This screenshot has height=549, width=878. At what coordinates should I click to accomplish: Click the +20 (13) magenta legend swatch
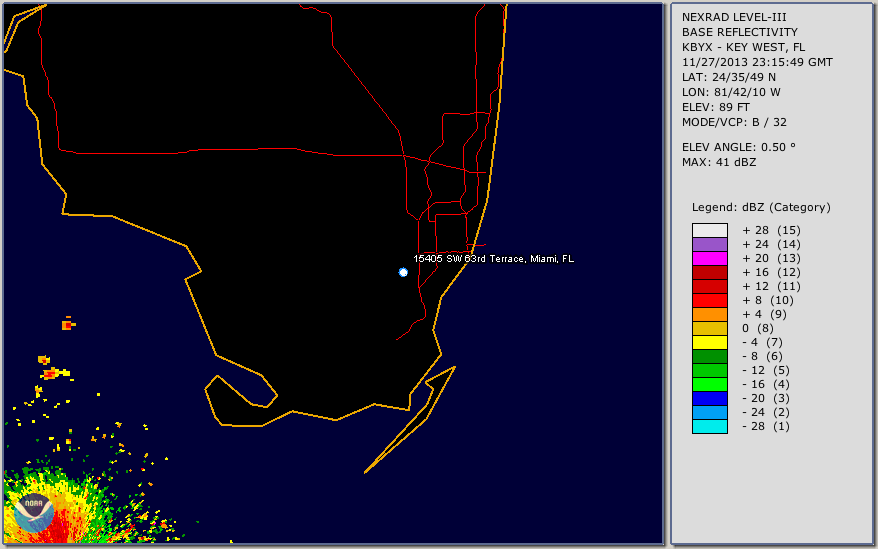coord(709,258)
